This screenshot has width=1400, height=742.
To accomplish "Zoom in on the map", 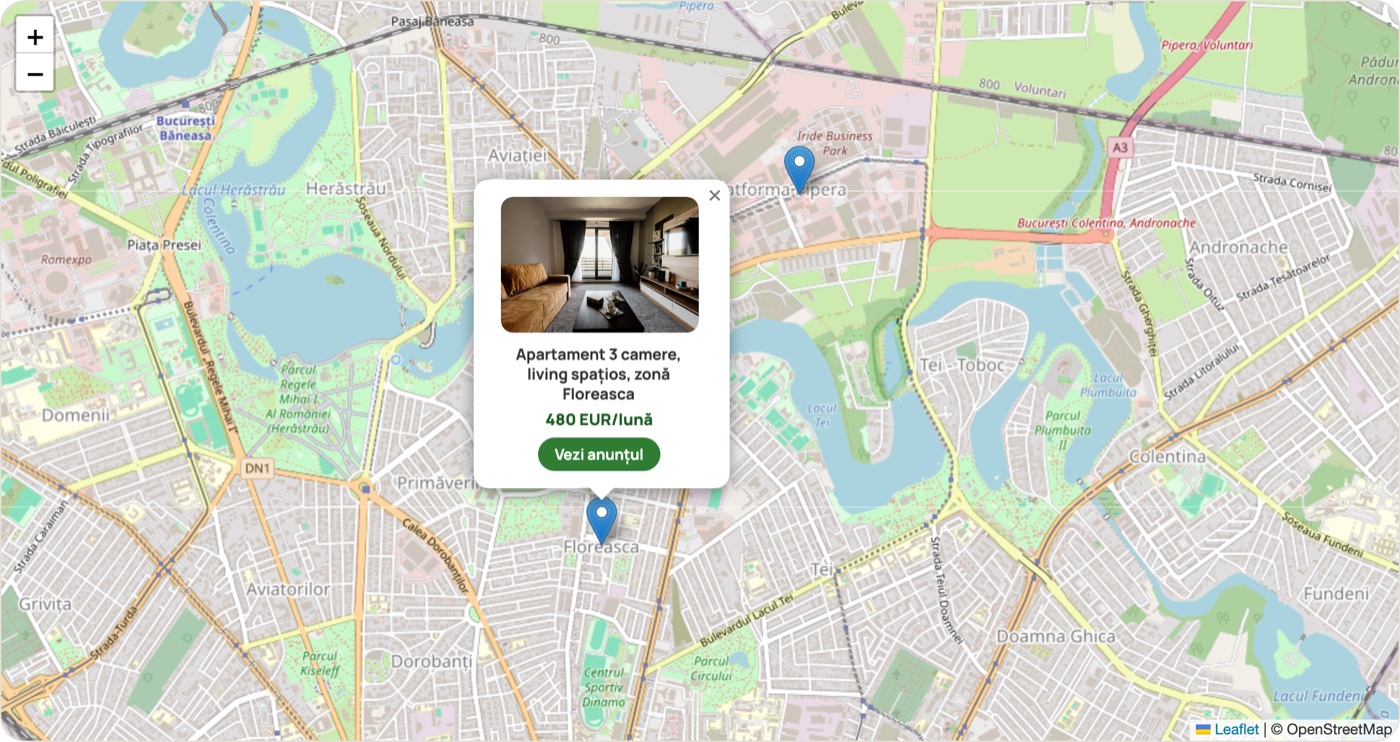I will (x=35, y=37).
